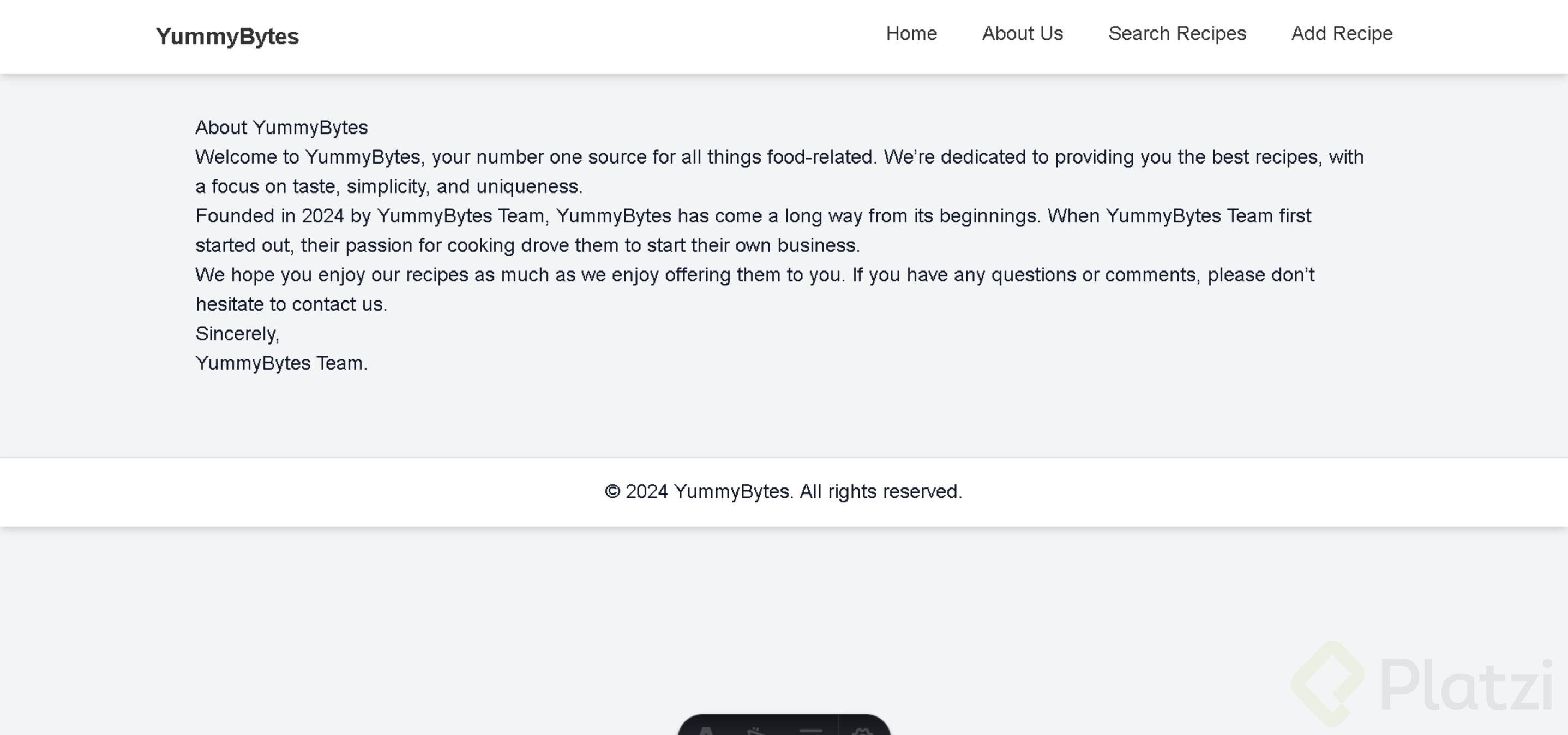Click the "YummyBytes Team." signature line
This screenshot has width=1568, height=735.
click(281, 363)
